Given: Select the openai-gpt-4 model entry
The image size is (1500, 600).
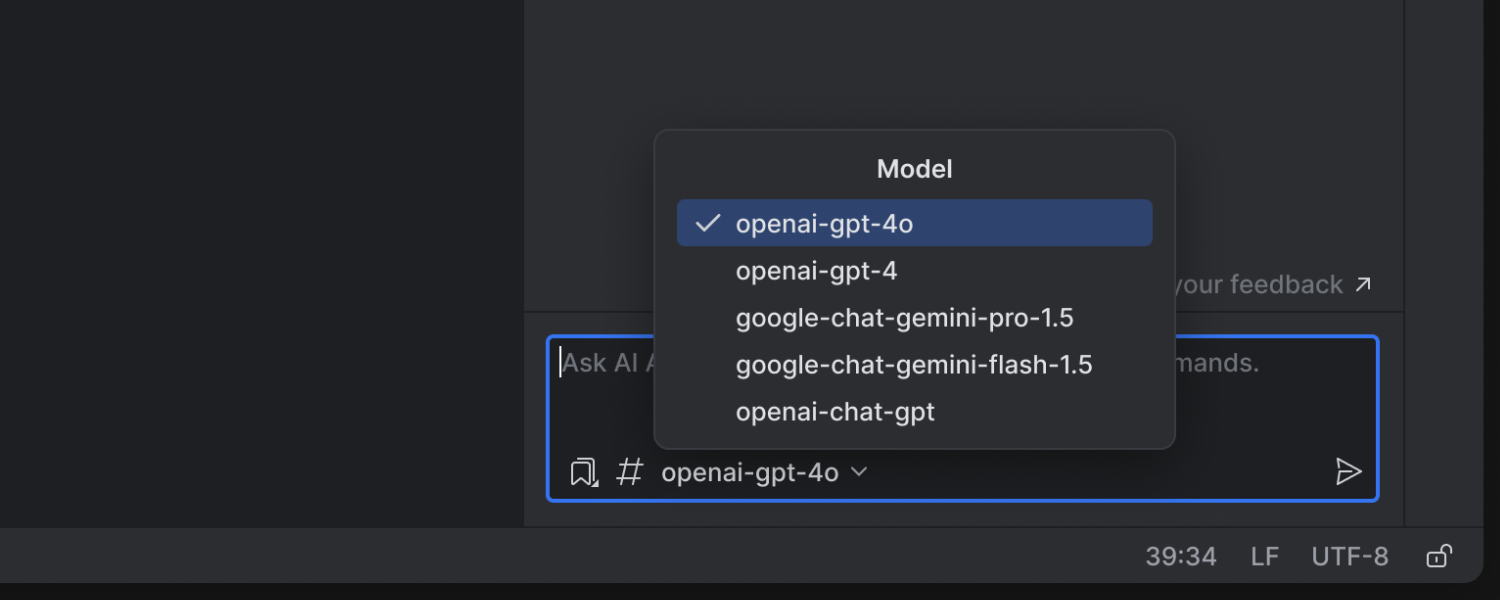Looking at the screenshot, I should (816, 270).
